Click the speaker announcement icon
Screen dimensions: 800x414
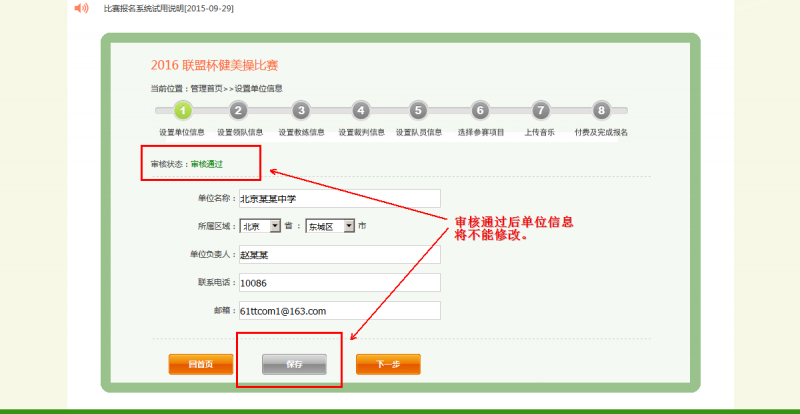point(81,8)
